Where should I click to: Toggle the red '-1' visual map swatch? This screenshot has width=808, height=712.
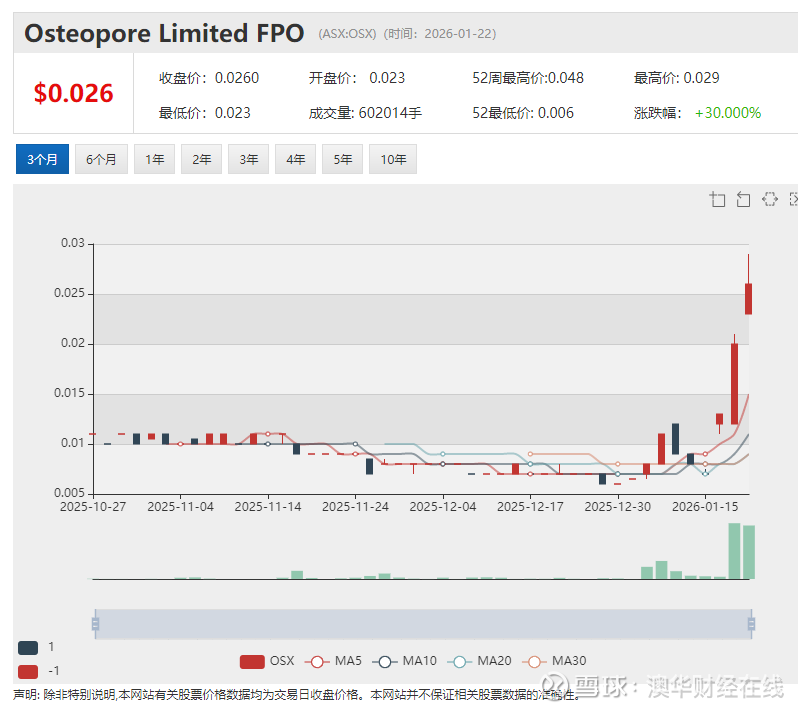point(28,671)
